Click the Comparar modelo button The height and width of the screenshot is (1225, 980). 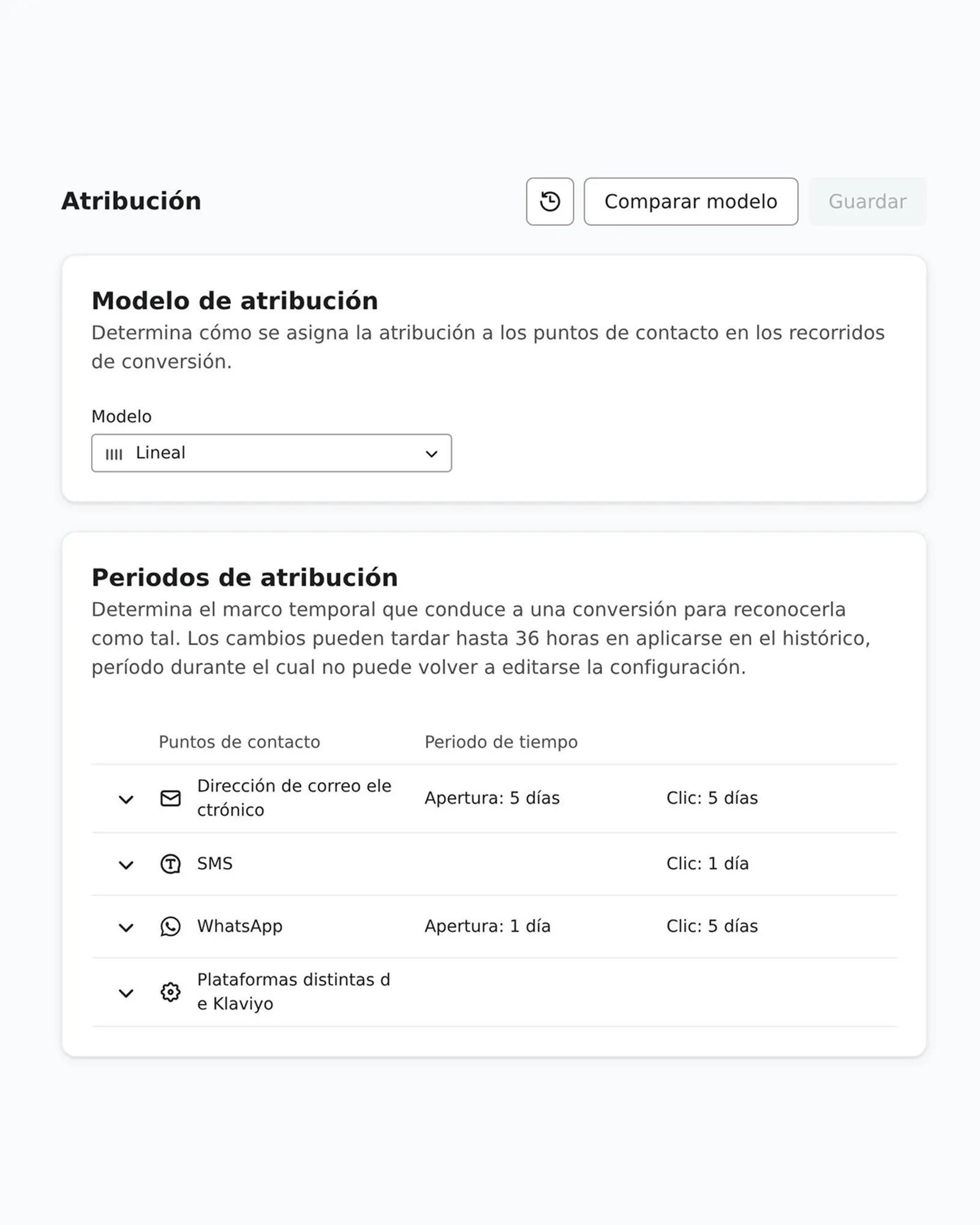click(x=690, y=202)
